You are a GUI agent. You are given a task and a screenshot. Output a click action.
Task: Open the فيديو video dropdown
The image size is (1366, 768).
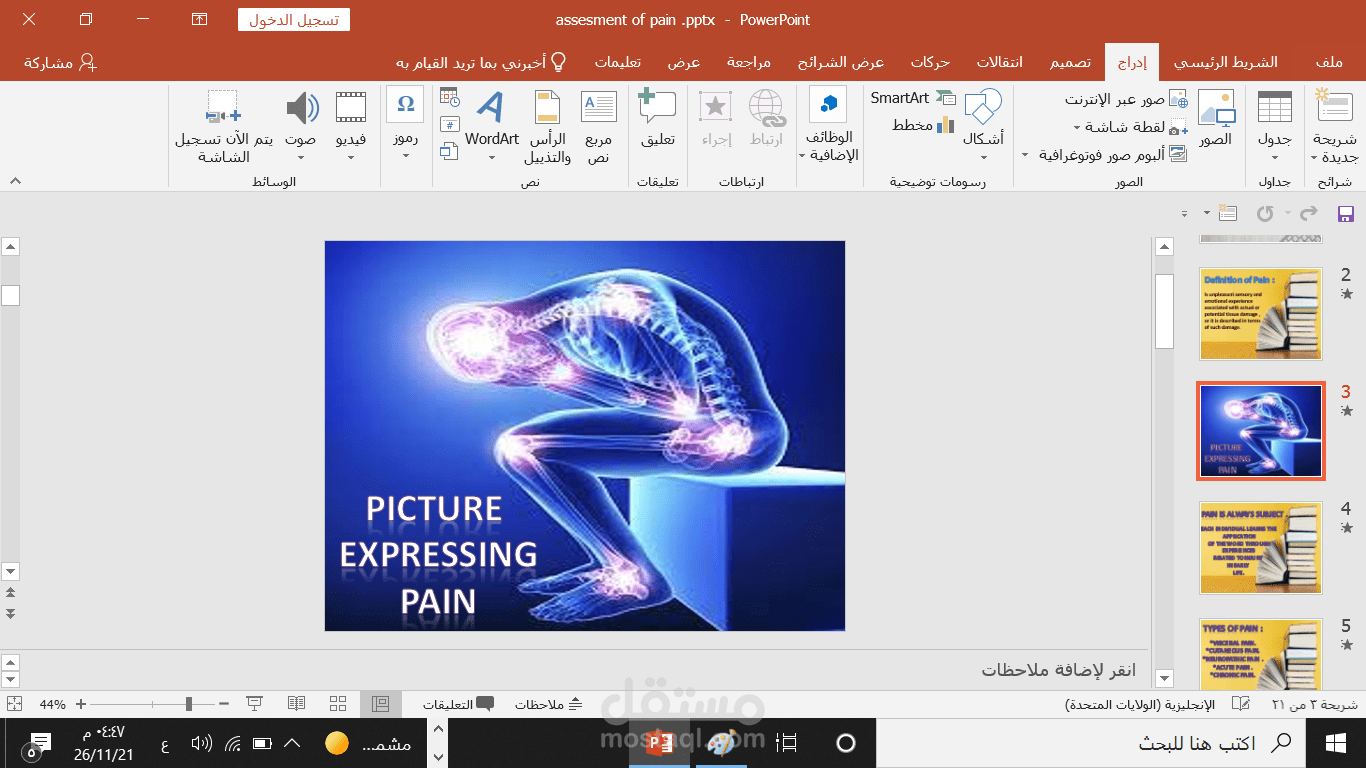350,125
